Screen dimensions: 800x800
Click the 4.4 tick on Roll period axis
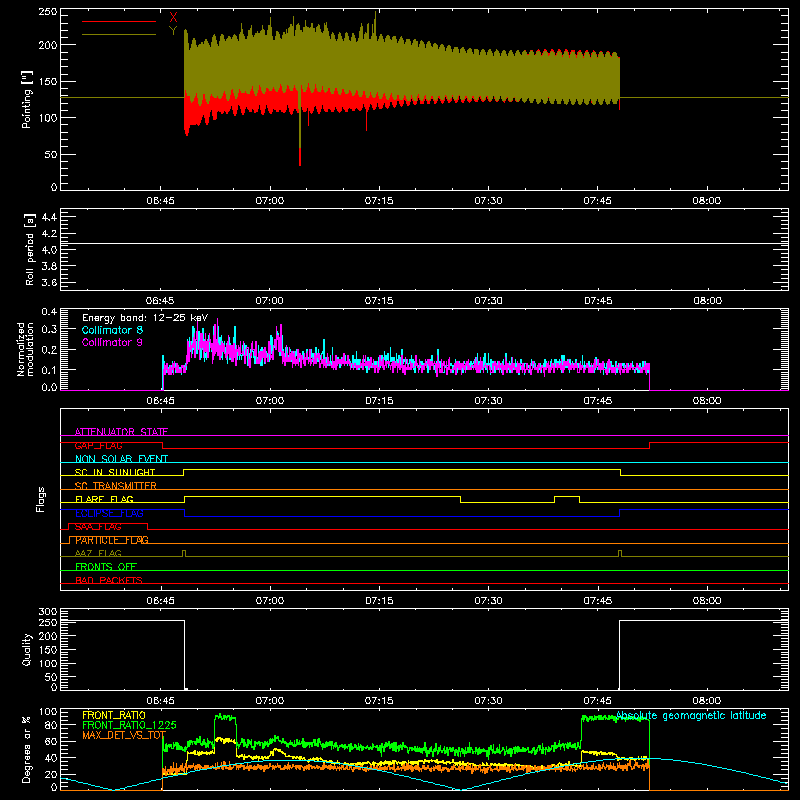click(49, 217)
